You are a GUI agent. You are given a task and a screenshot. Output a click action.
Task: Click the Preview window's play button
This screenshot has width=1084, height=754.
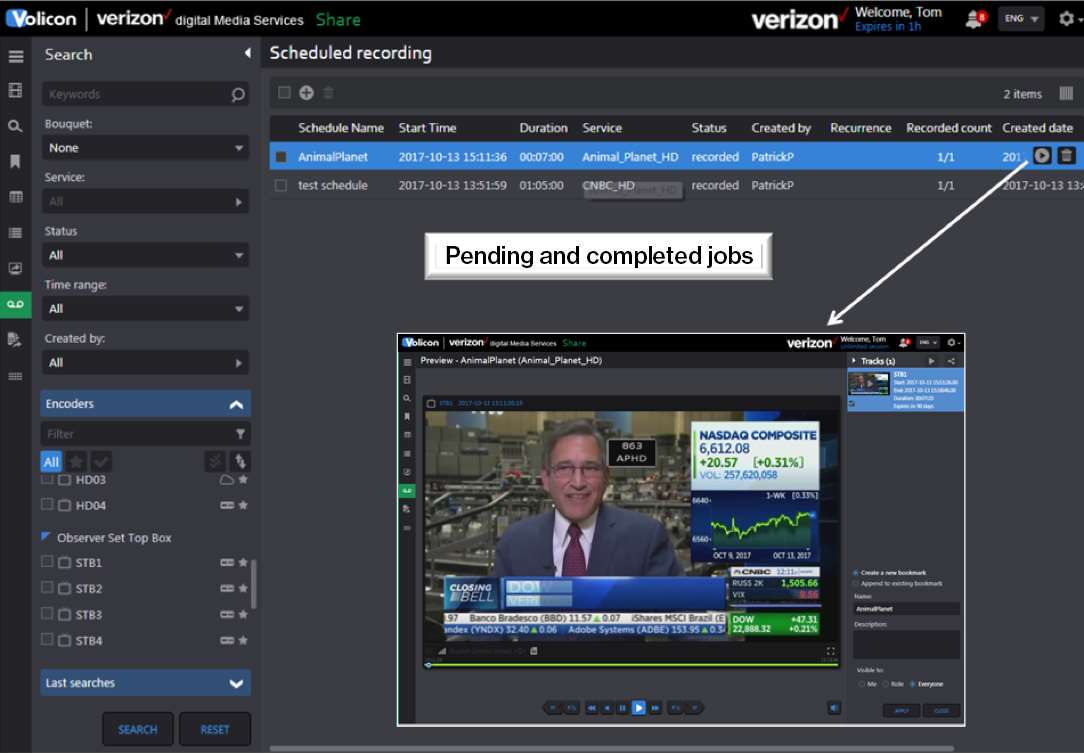click(639, 708)
